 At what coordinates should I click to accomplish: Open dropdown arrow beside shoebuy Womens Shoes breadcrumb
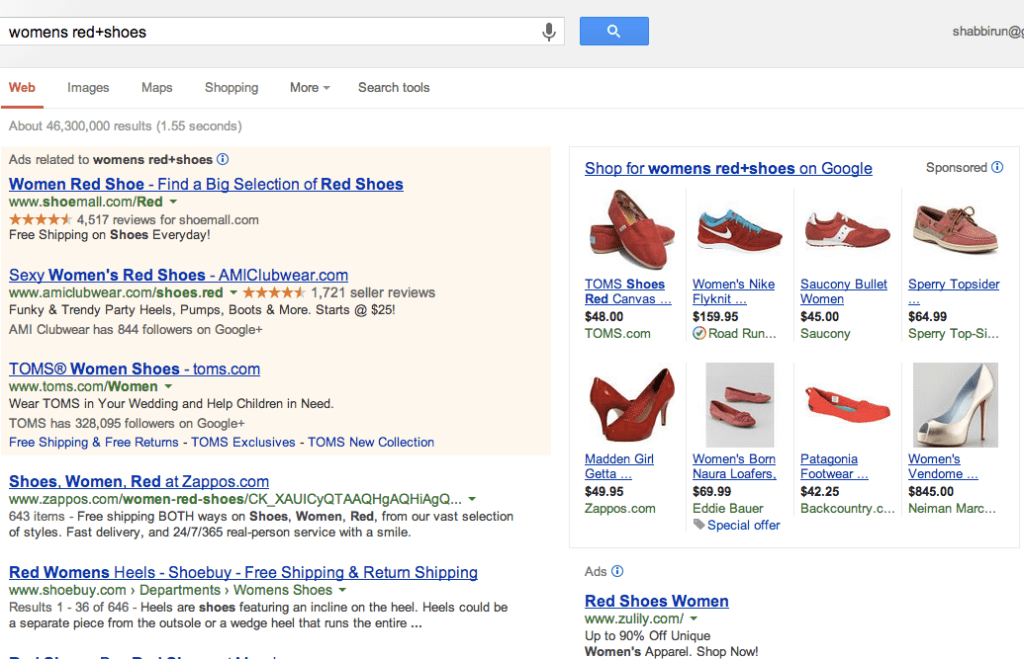pos(342,590)
